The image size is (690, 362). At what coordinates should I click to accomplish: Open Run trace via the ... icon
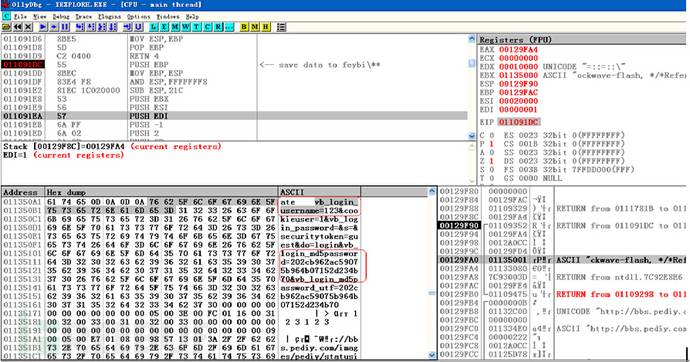tap(229, 27)
